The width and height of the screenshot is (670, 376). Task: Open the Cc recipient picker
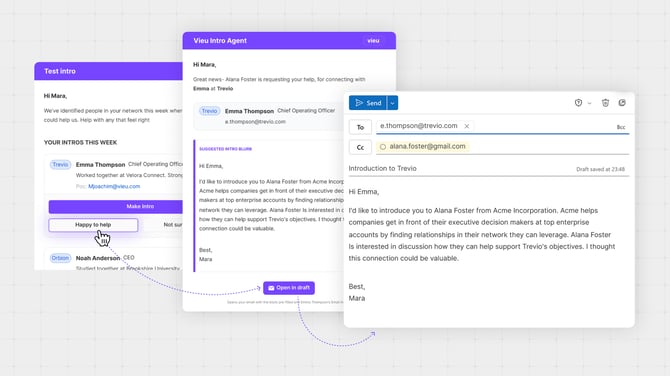click(x=360, y=147)
